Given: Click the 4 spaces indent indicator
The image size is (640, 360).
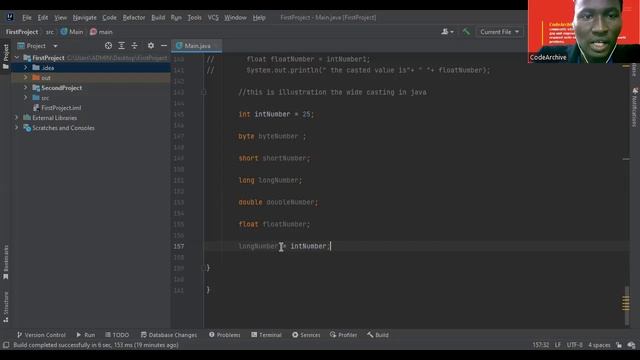Looking at the screenshot, I should [599, 345].
